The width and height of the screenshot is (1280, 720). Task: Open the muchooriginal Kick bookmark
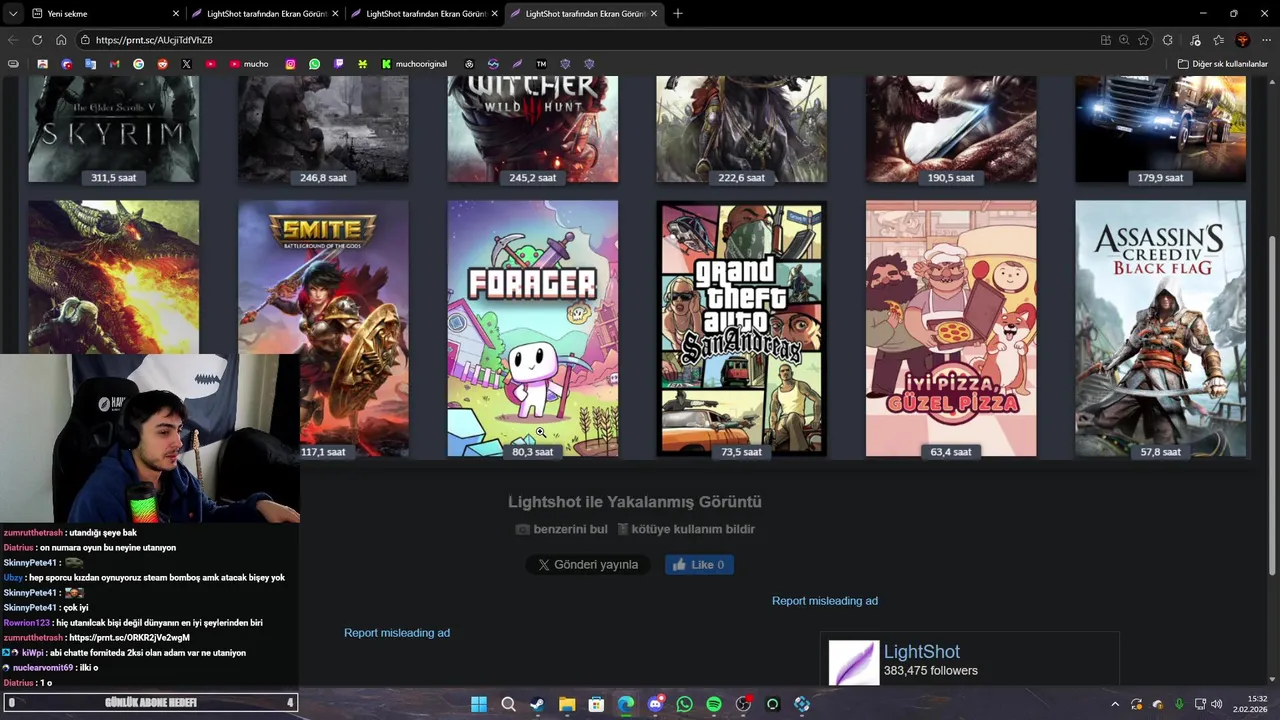(414, 64)
